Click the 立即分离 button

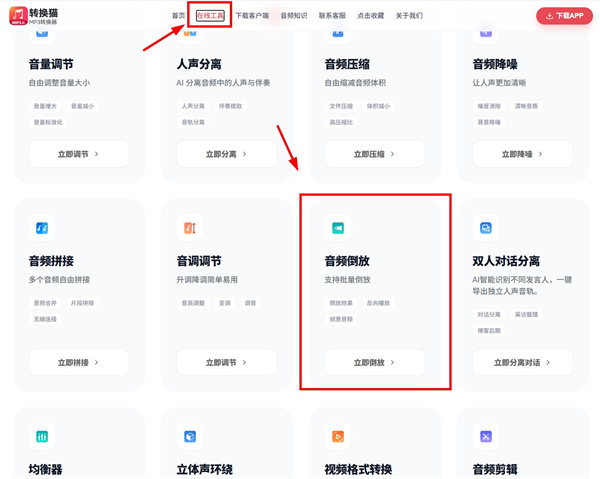point(227,154)
